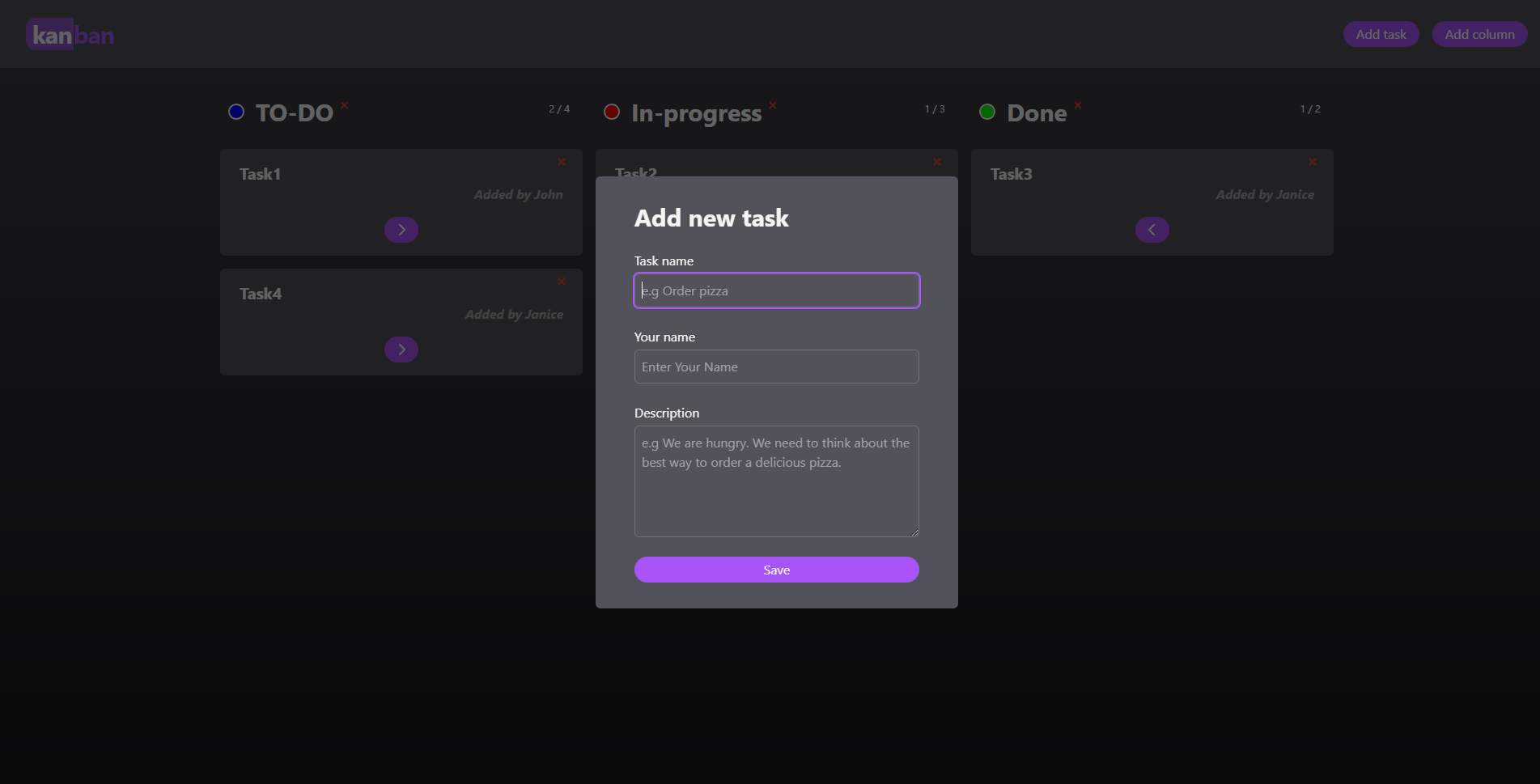Image resolution: width=1540 pixels, height=784 pixels.
Task: Remove the Done column using its X icon
Action: 1077,105
